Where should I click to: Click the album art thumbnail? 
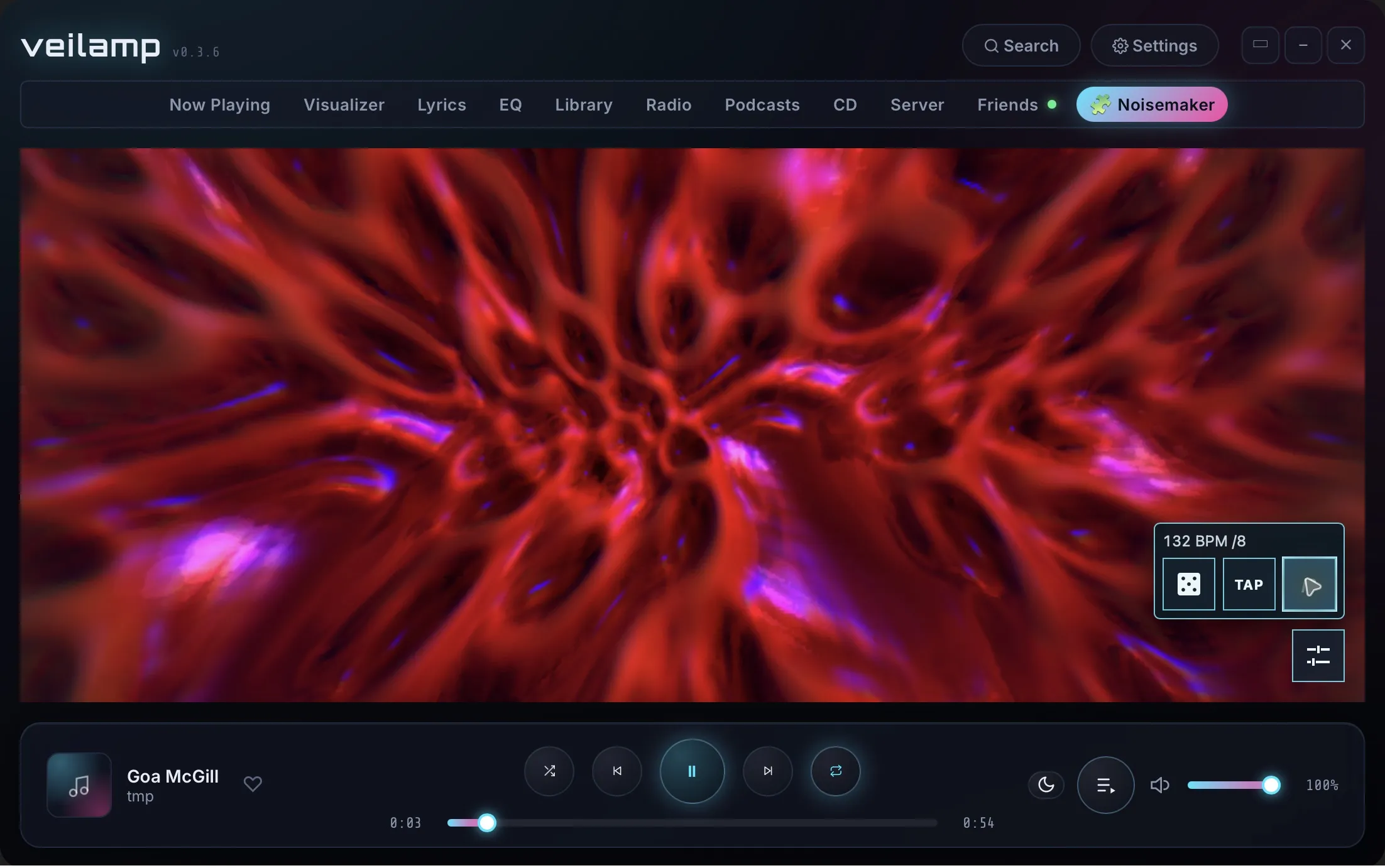[79, 786]
